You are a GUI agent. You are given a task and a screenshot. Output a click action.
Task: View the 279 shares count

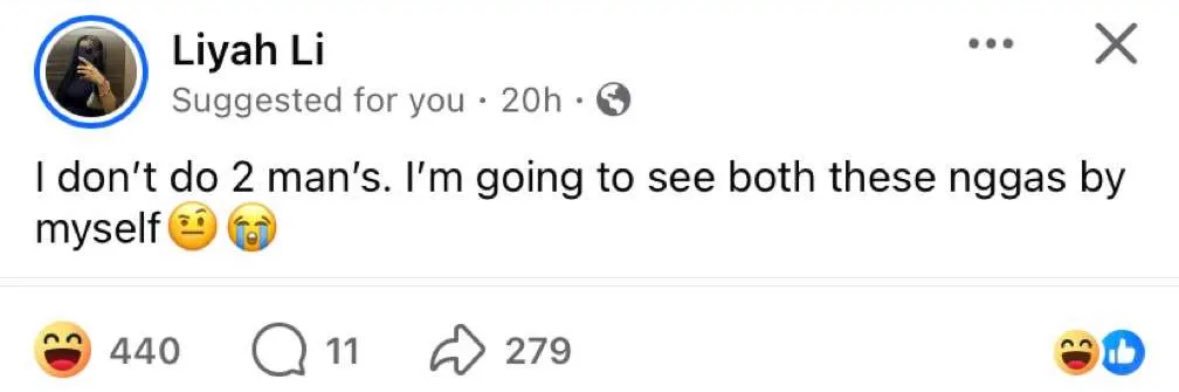(536, 351)
